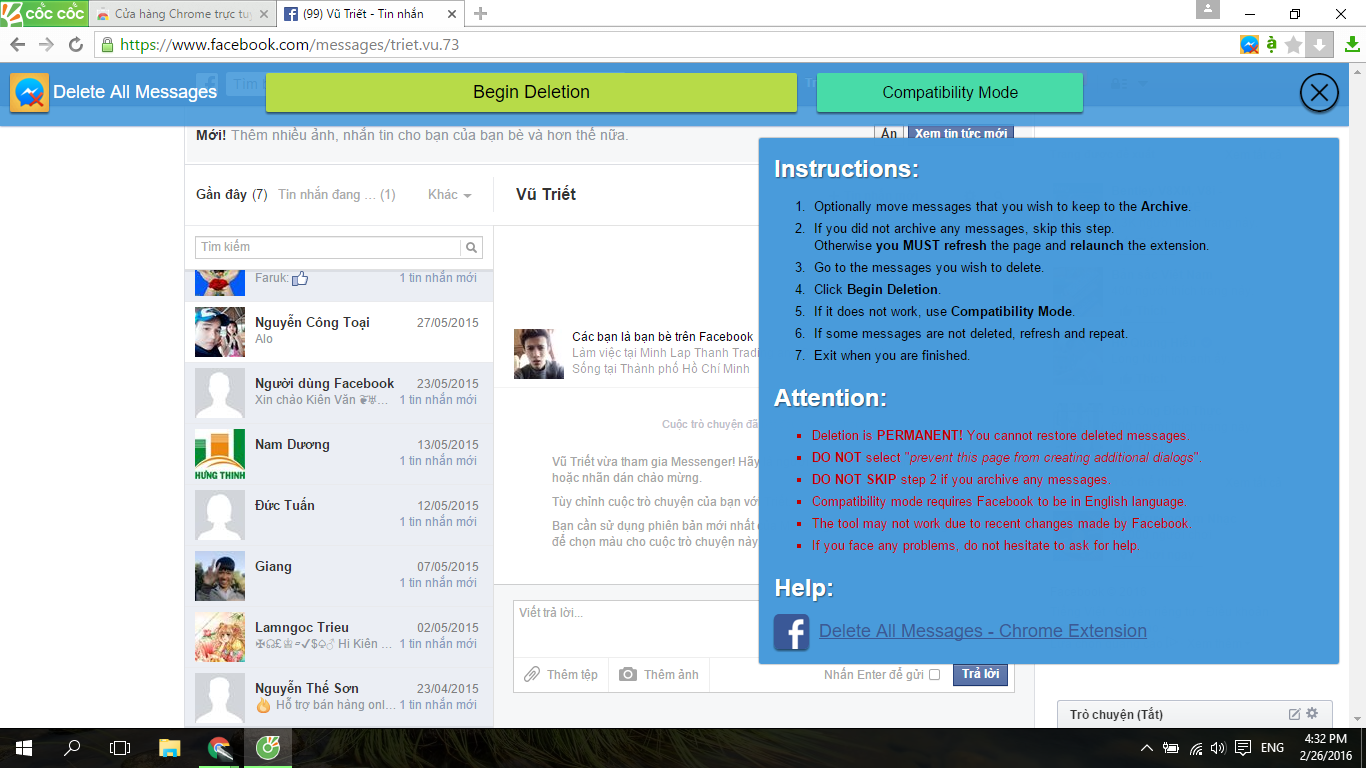This screenshot has height=768, width=1366.
Task: Click the search magnifier in conversation search
Action: click(x=472, y=247)
